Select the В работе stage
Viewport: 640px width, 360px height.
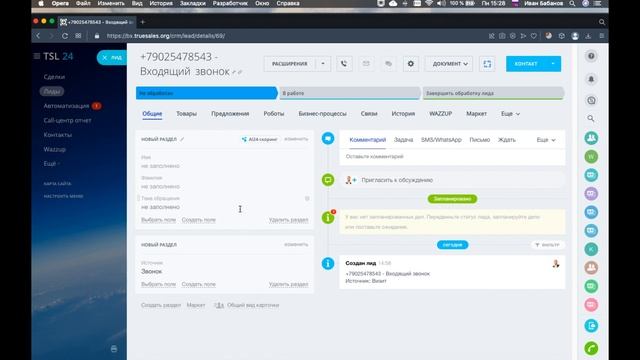point(350,93)
